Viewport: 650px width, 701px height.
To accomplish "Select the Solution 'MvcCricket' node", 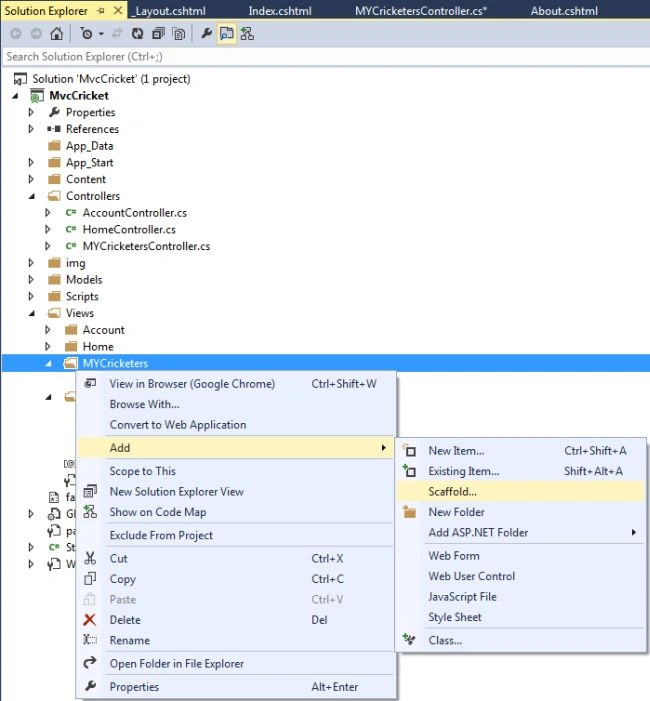I will (x=111, y=79).
